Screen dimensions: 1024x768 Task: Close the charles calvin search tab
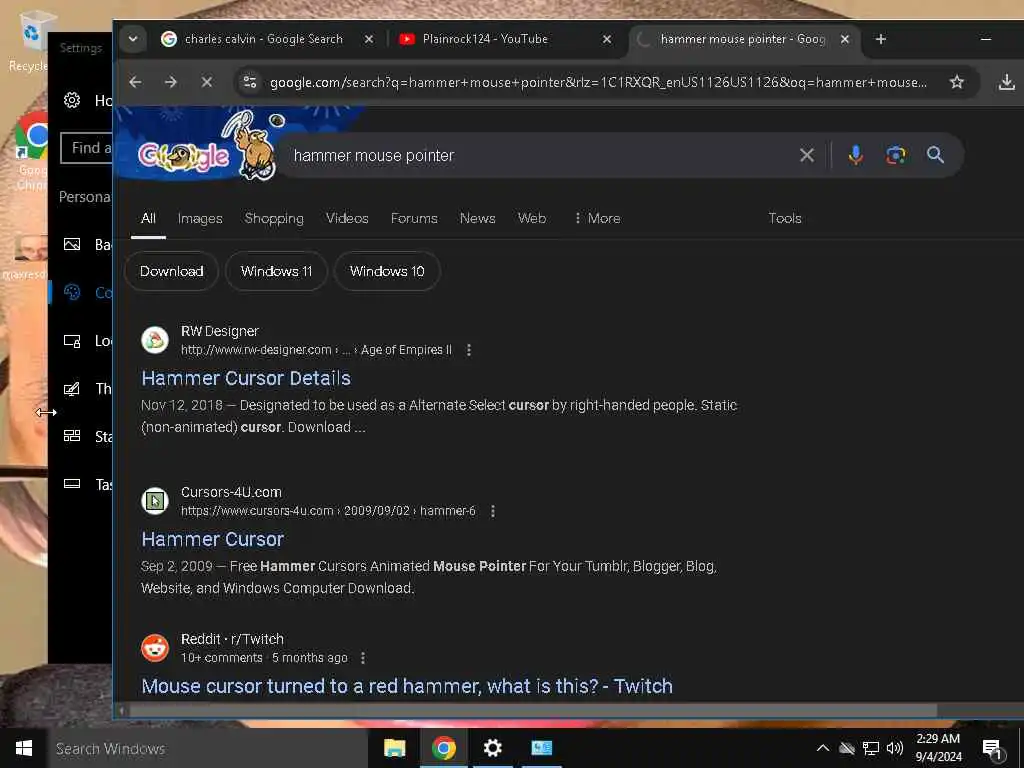[x=369, y=39]
